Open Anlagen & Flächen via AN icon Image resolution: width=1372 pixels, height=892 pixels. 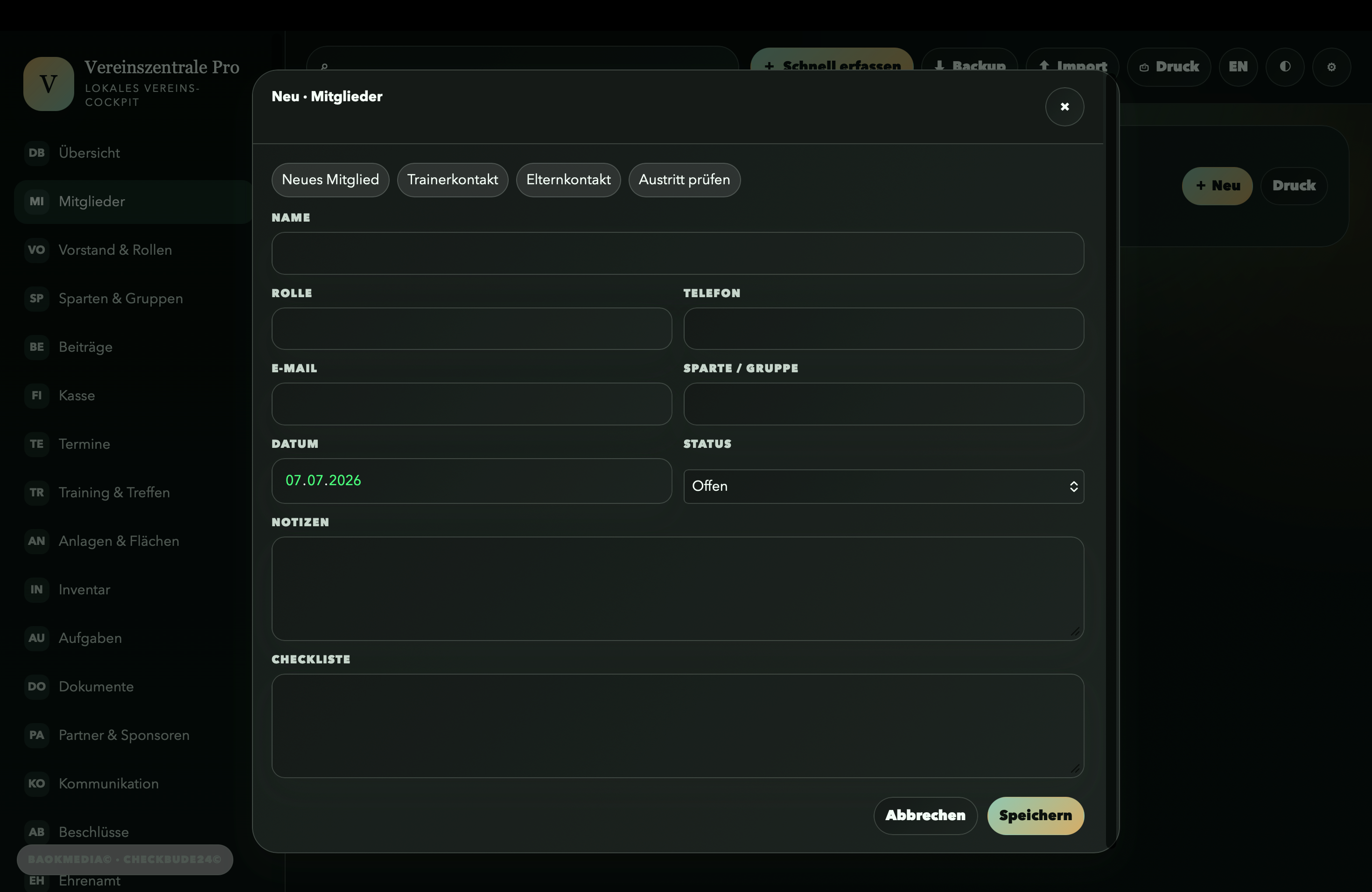(36, 541)
